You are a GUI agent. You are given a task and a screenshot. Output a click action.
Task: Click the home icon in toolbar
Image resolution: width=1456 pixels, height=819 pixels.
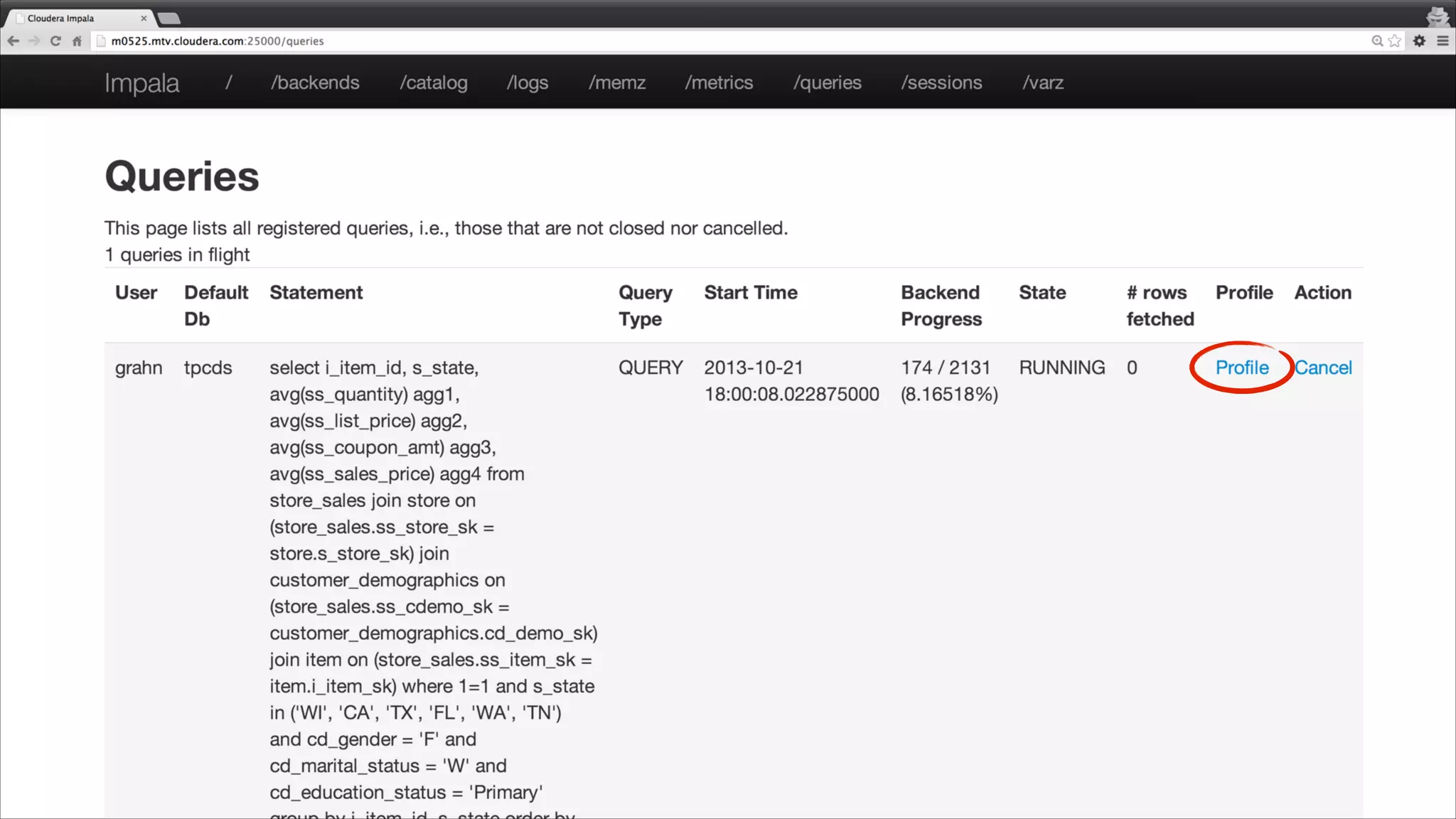coord(77,41)
